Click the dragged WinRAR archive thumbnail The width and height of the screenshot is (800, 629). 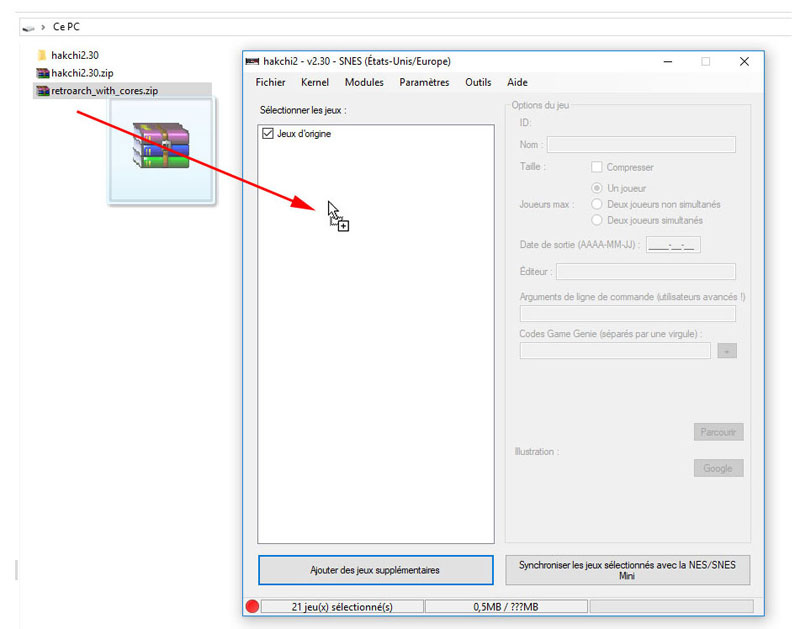(x=161, y=147)
